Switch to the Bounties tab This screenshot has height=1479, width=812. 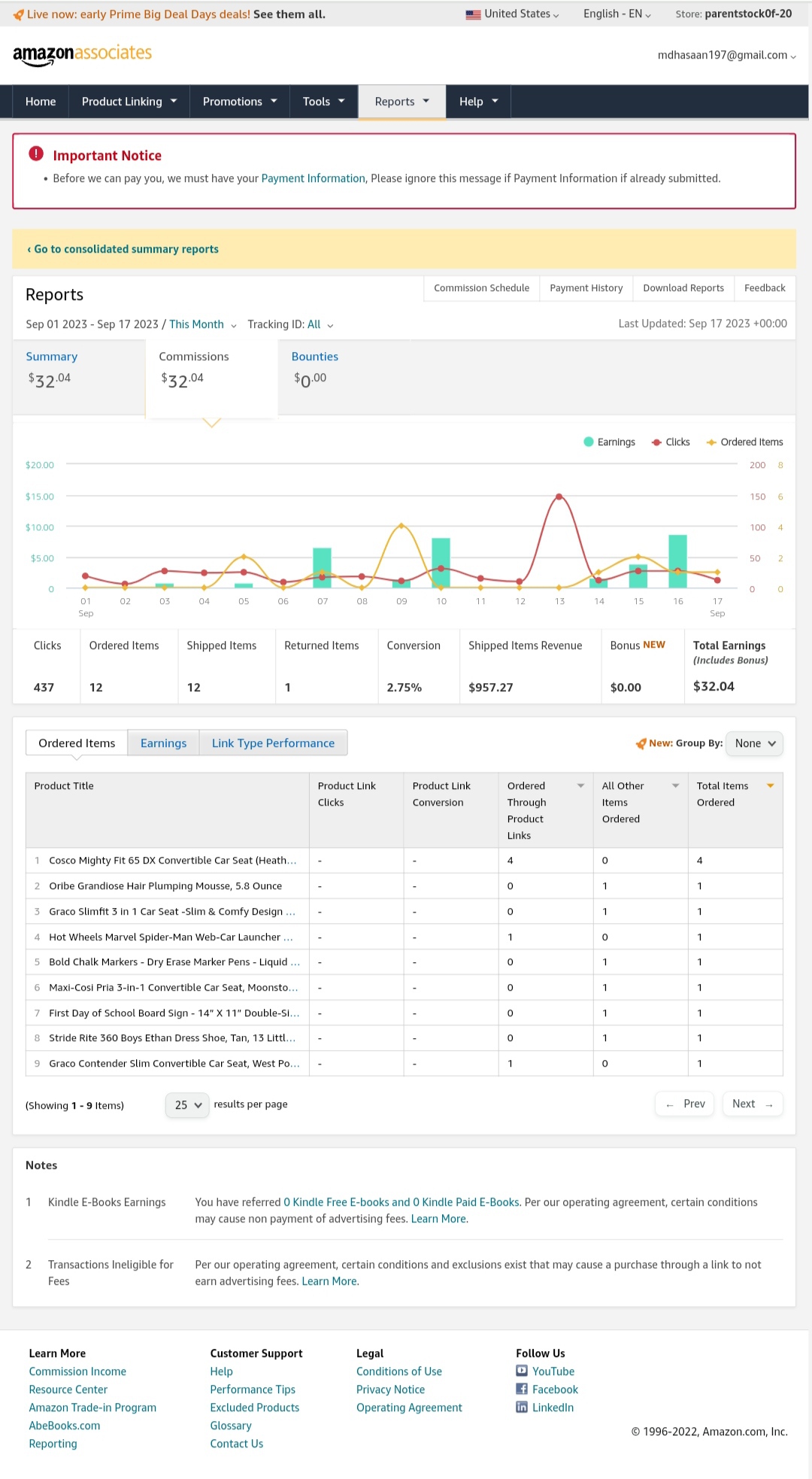[344, 377]
